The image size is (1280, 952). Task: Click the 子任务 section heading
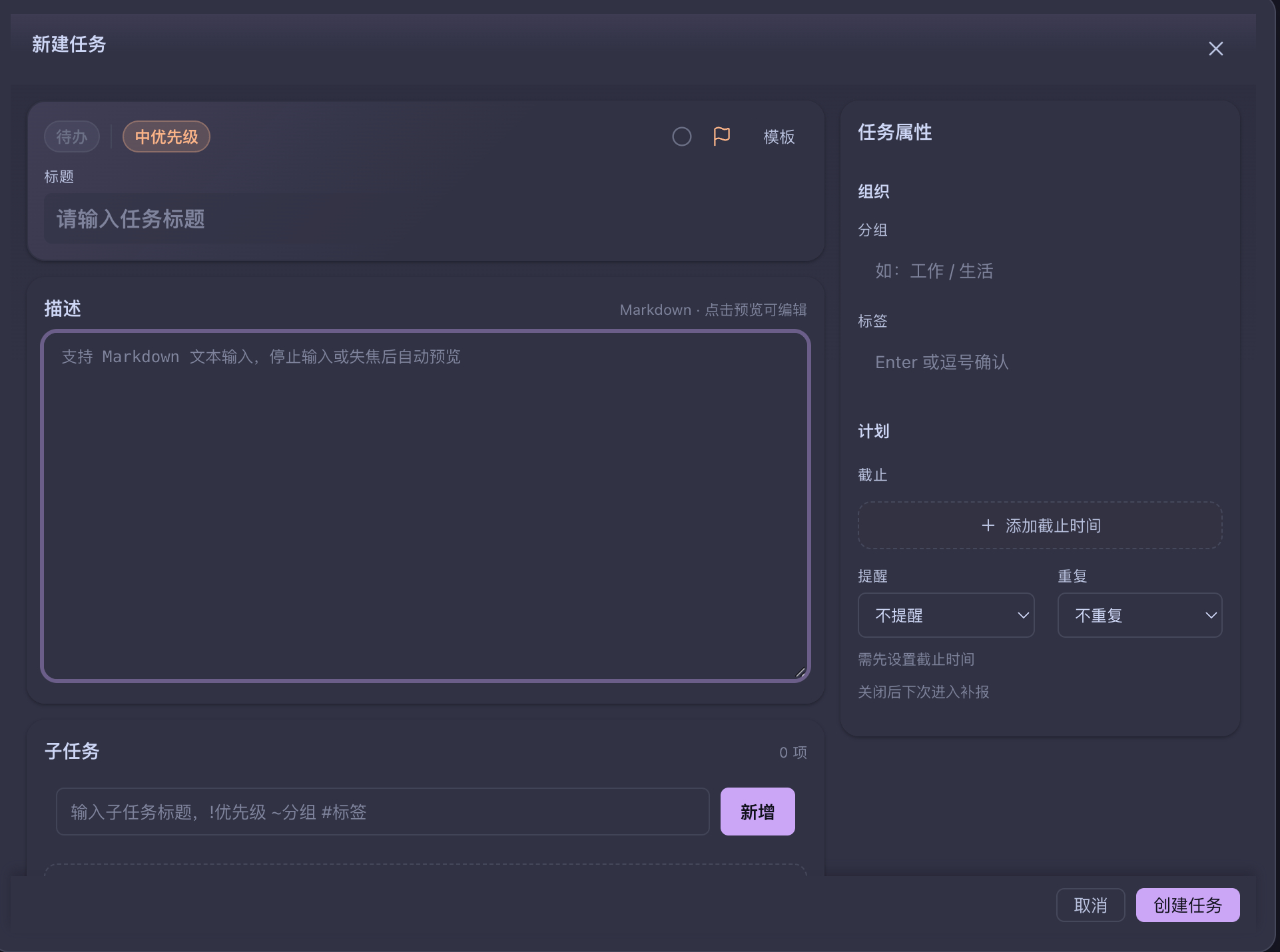point(72,751)
